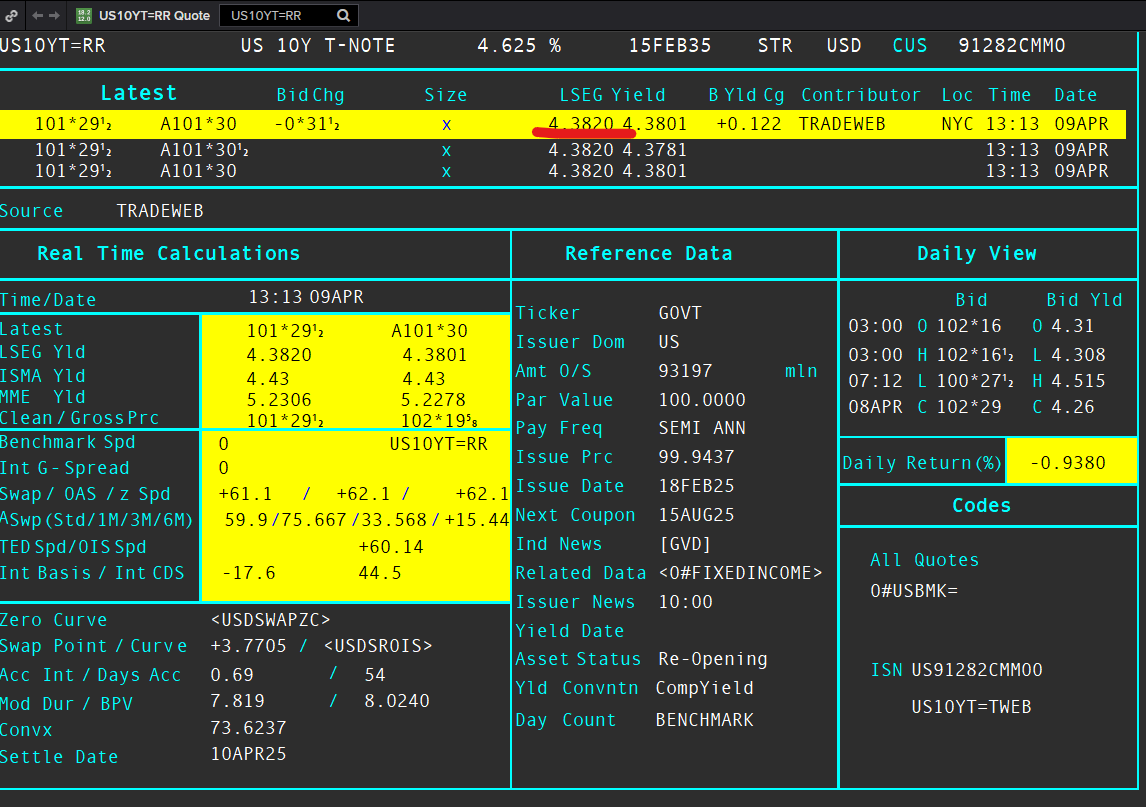
Task: Click the search magnifier icon
Action: click(x=344, y=15)
